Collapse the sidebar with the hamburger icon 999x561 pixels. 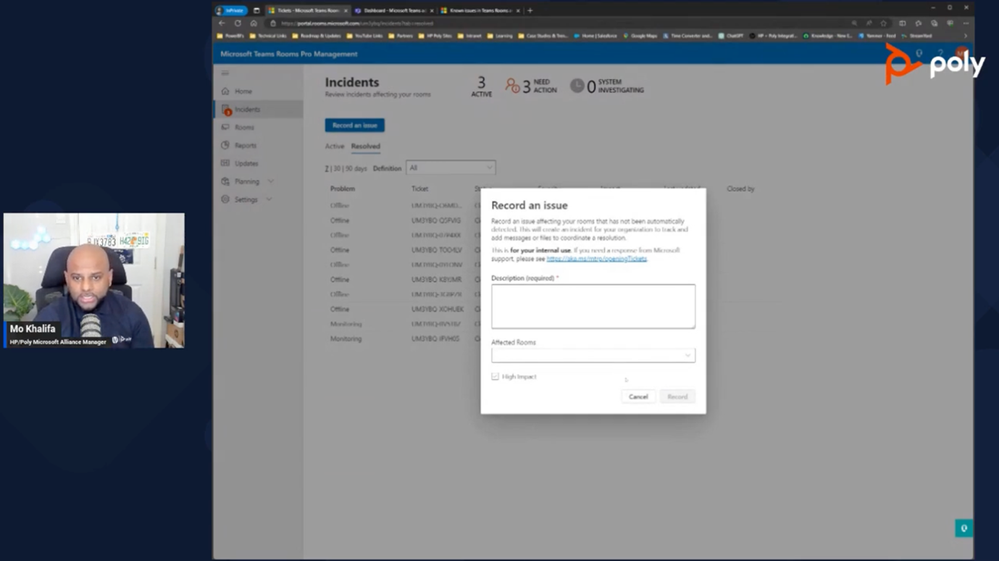[x=225, y=73]
